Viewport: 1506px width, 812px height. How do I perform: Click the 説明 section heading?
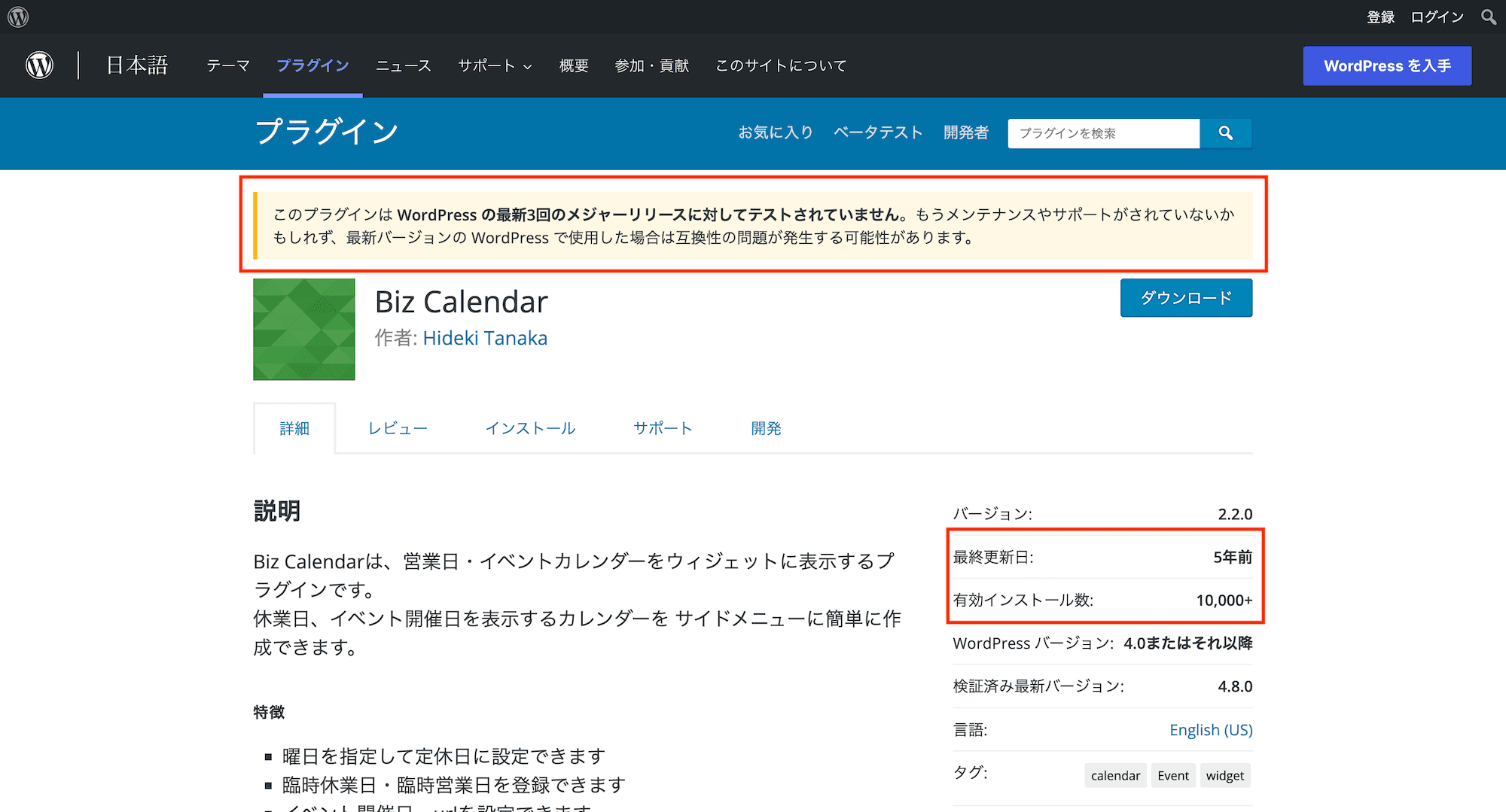(x=277, y=511)
